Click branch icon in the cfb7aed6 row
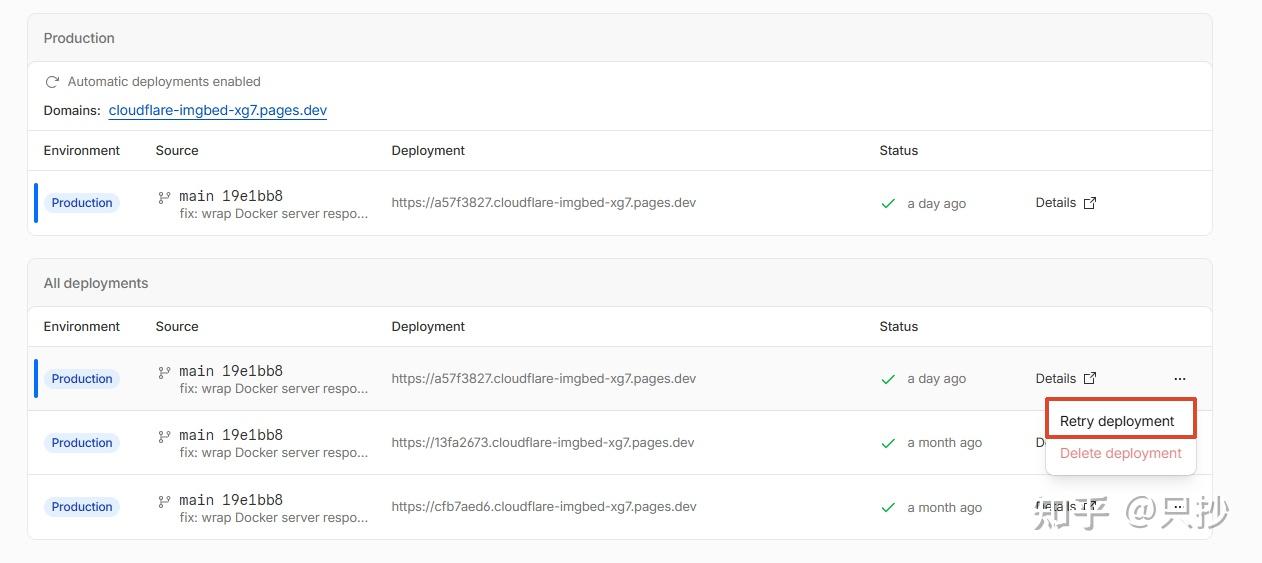Screen dimensions: 1262x563 click(x=165, y=501)
